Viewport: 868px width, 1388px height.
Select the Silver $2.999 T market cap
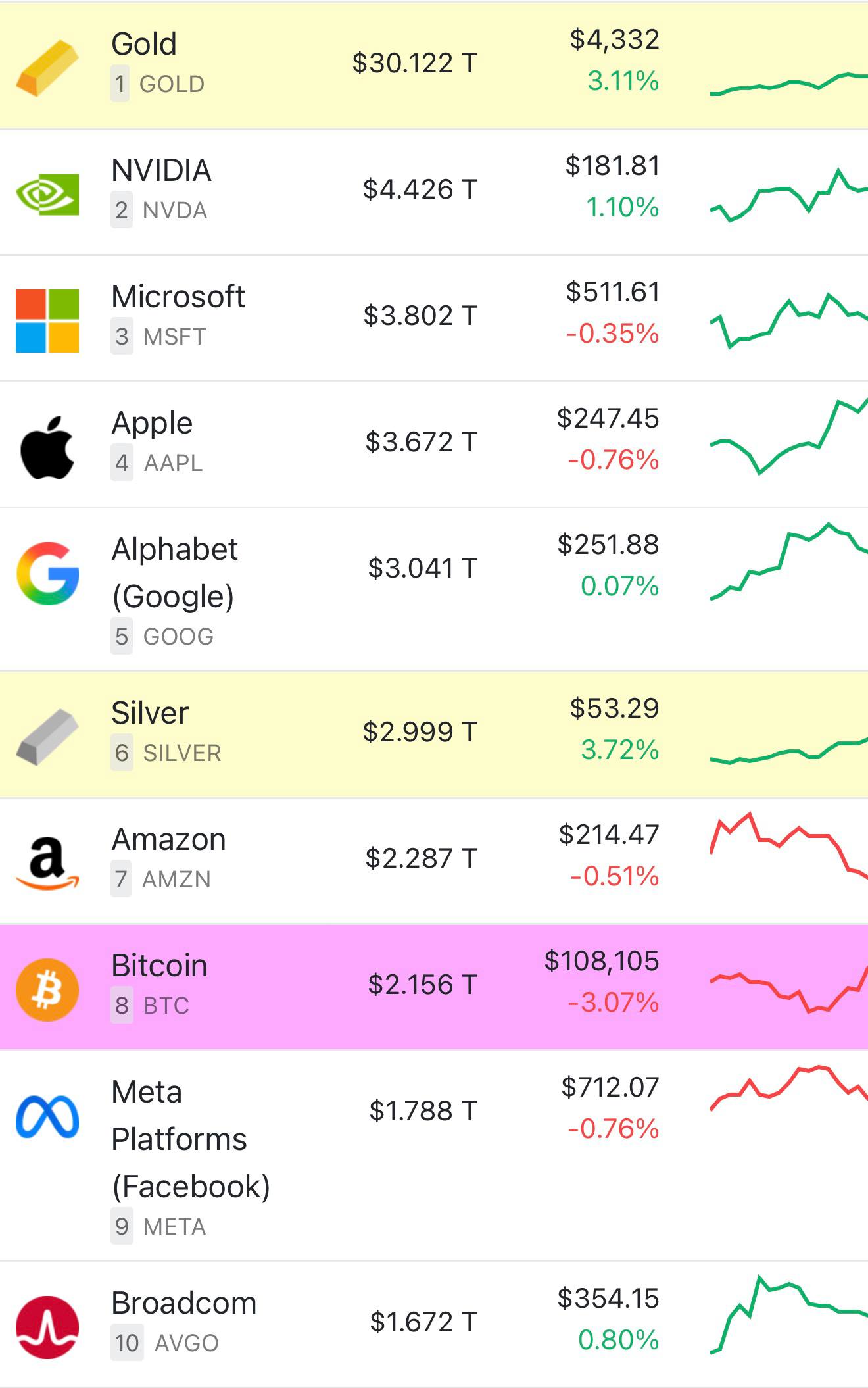coord(420,731)
